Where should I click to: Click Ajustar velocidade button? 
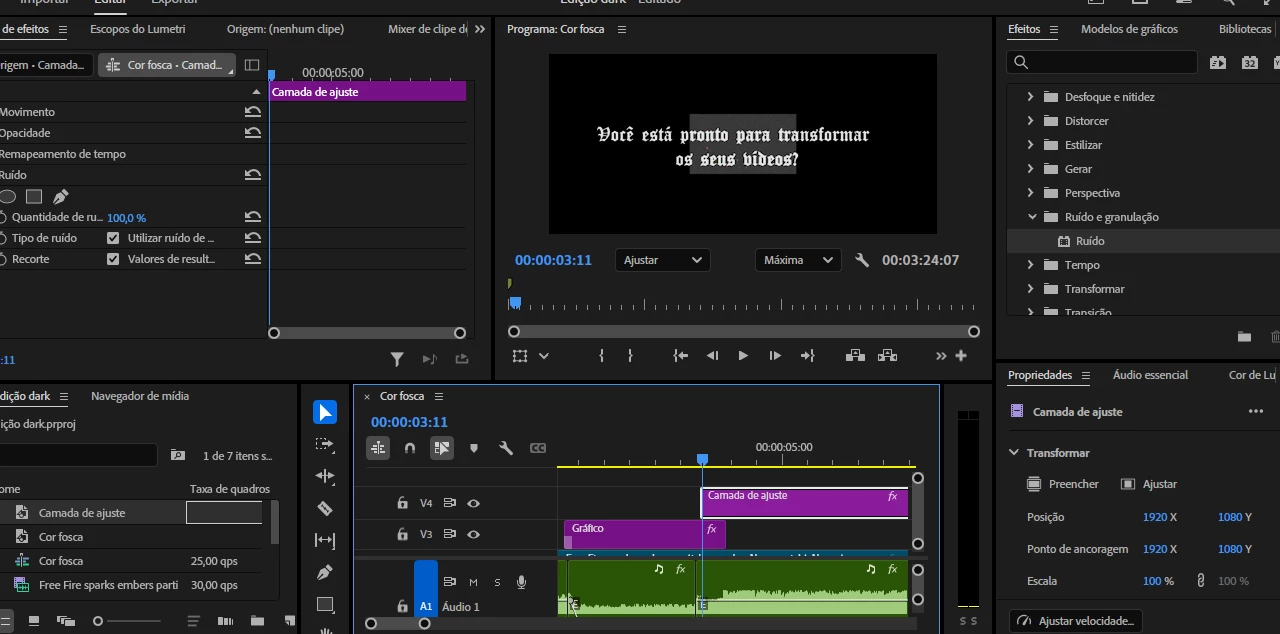point(1076,621)
